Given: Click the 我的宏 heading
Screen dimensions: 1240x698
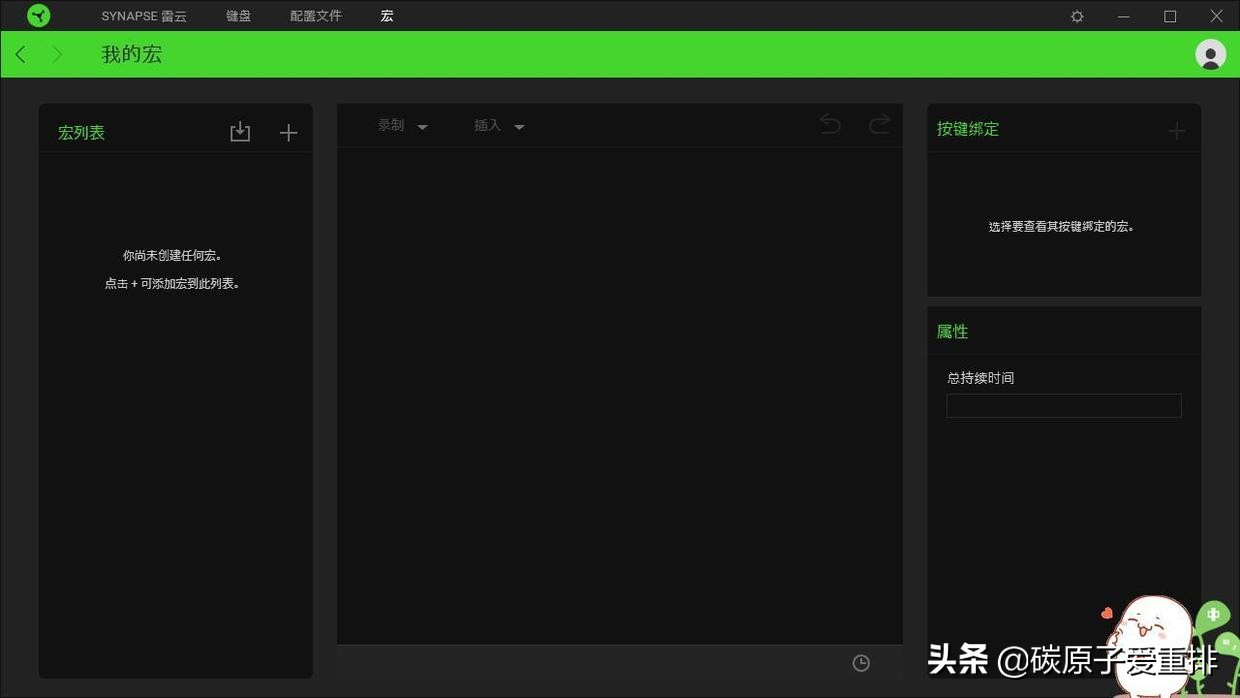Looking at the screenshot, I should point(131,54).
